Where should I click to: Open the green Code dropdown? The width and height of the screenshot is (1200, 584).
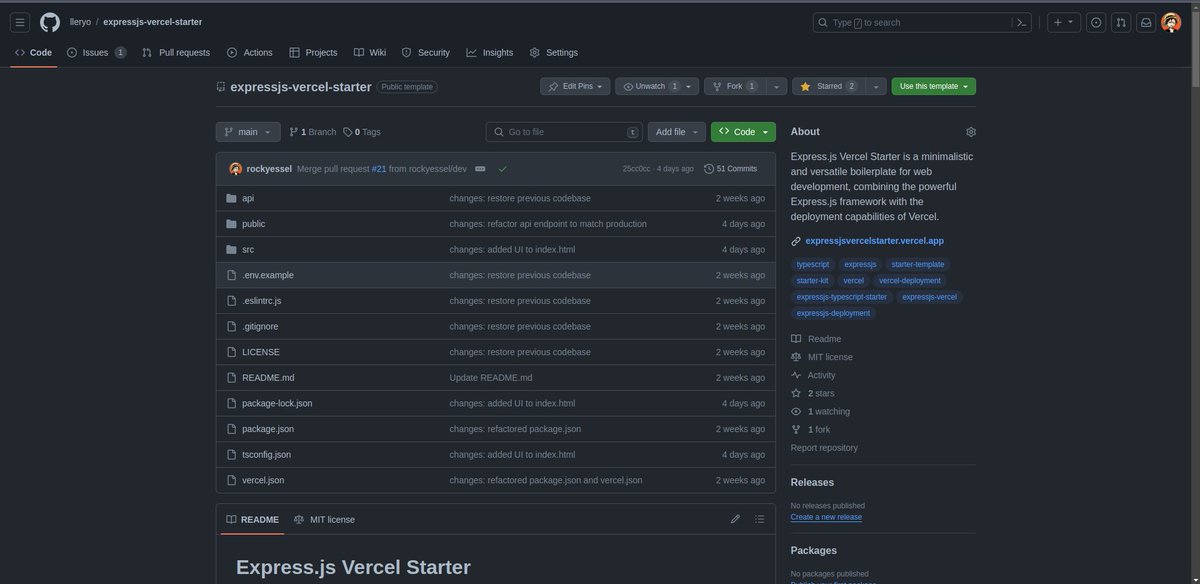(x=743, y=132)
